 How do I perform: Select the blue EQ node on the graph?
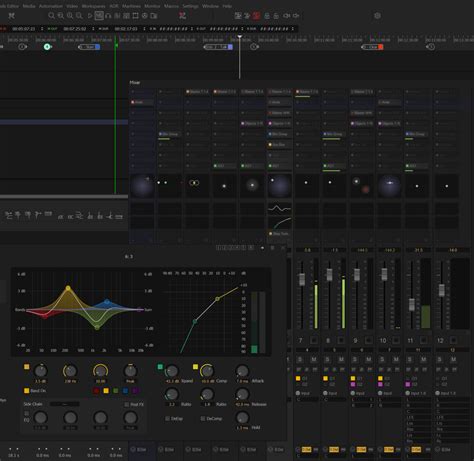point(107,302)
